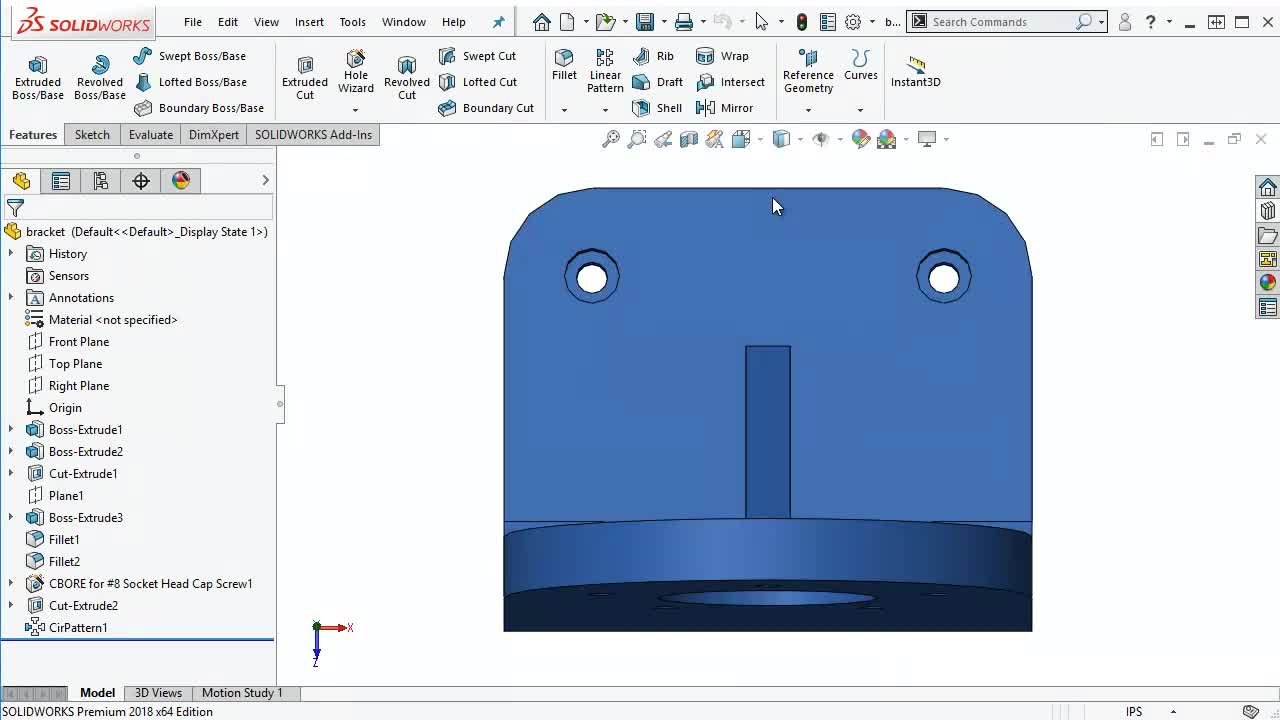Toggle Instant3D mode
Screen dimensions: 1280x720
[915, 71]
